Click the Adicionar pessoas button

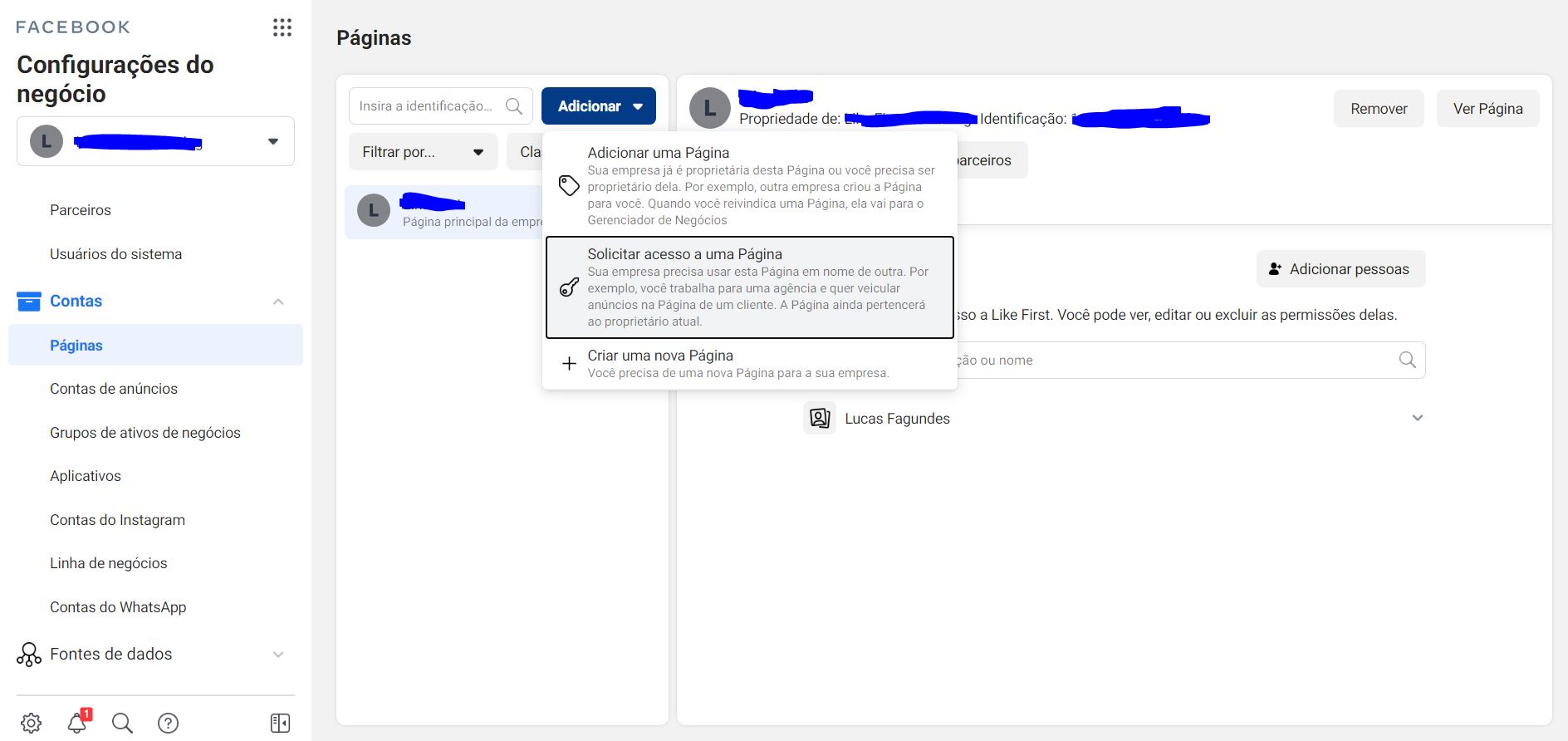click(1341, 269)
